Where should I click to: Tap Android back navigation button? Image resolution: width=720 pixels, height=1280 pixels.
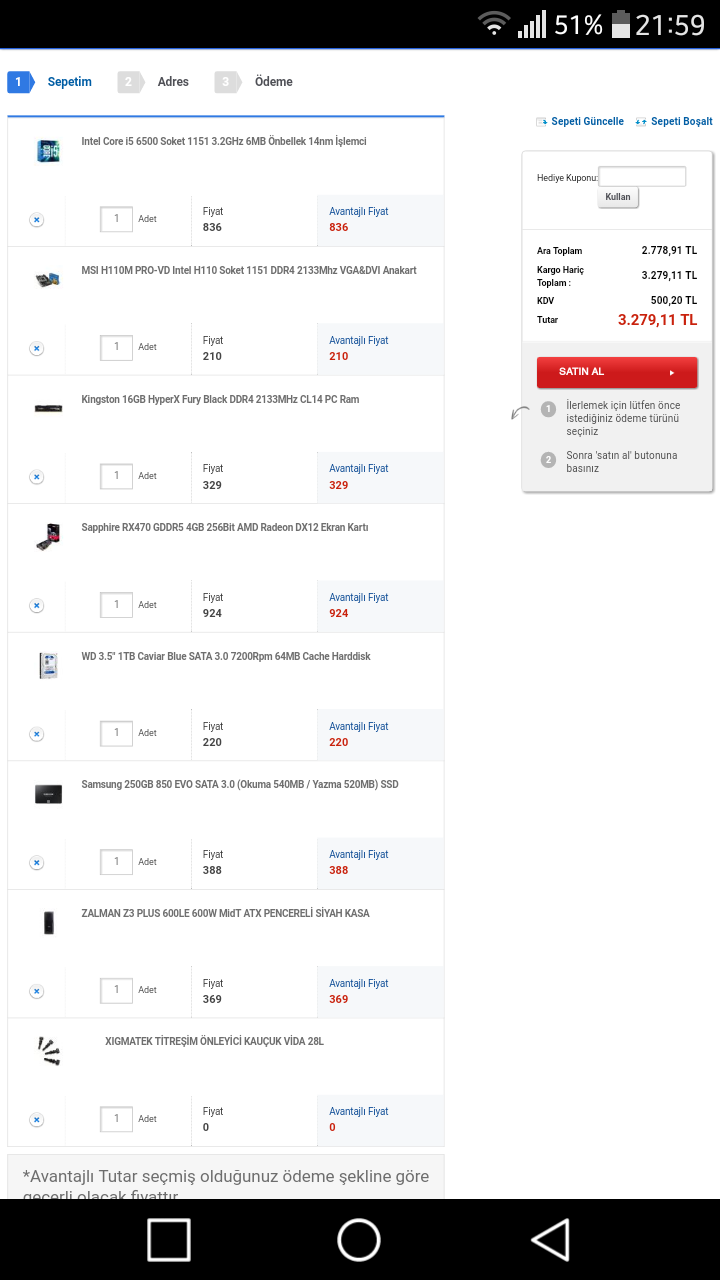click(x=550, y=1239)
